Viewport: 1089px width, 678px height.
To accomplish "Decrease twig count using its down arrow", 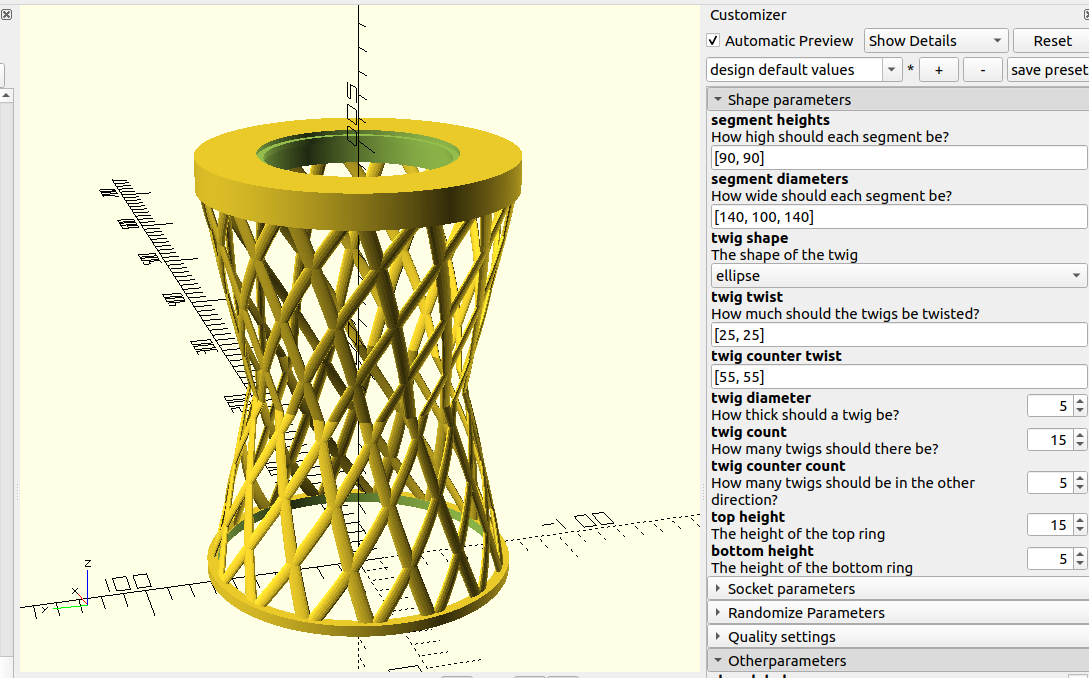I will click(x=1079, y=444).
